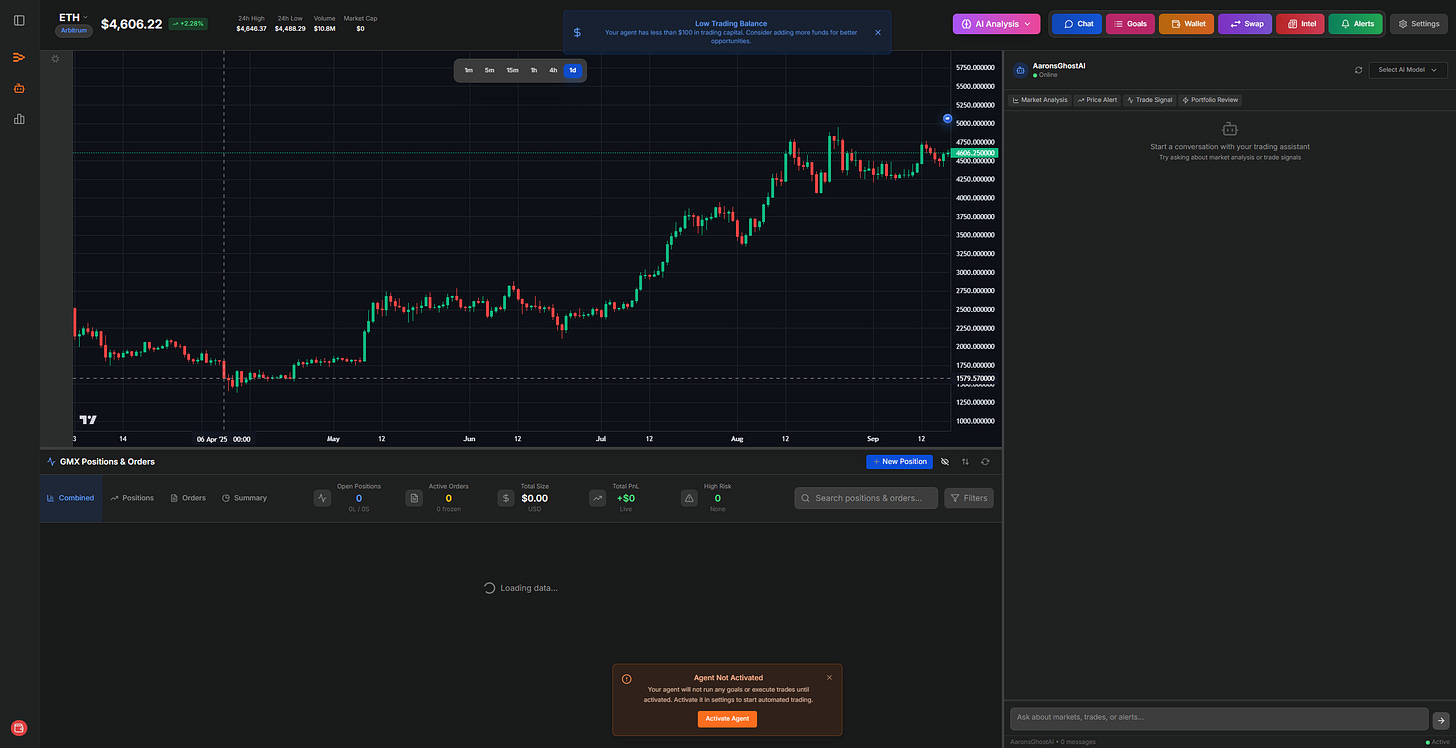1456x748 pixels.
Task: Switch to the Orders tab
Action: point(188,498)
